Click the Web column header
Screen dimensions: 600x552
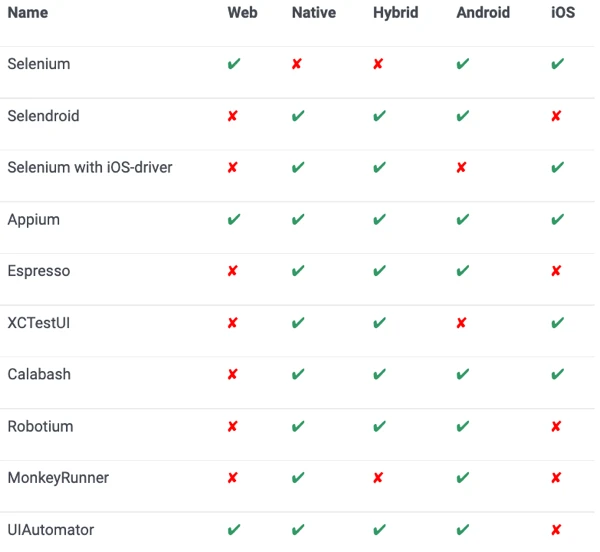[242, 13]
